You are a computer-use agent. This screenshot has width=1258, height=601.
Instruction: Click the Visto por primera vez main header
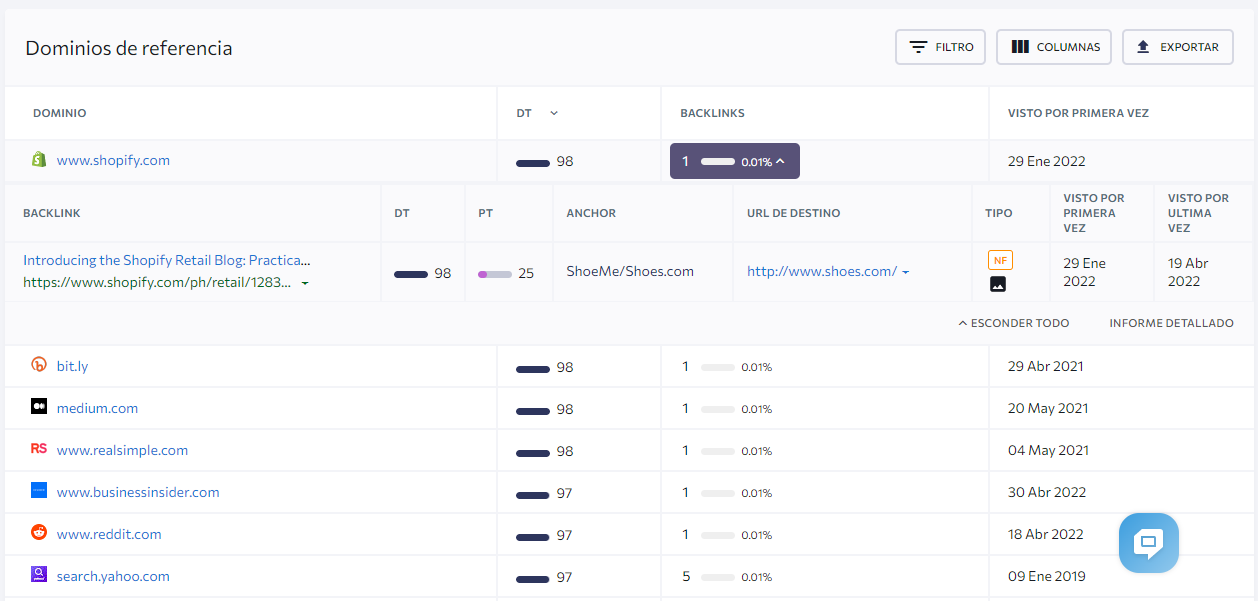pyautogui.click(x=1078, y=113)
